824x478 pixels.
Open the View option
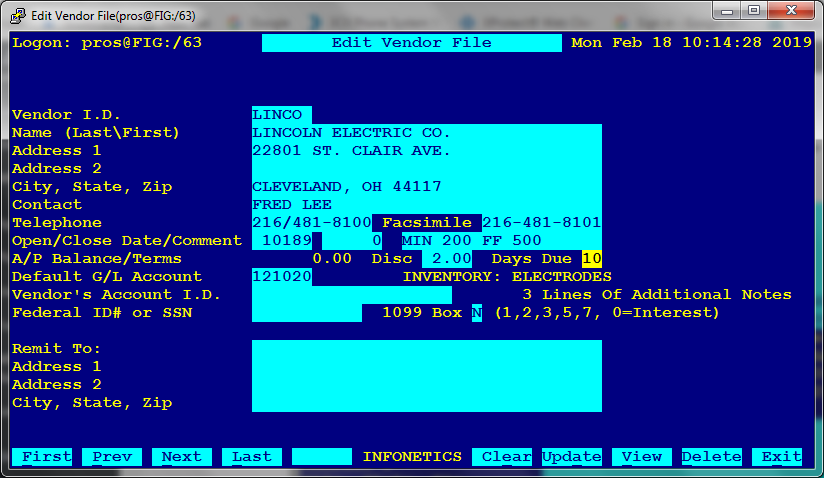[642, 457]
